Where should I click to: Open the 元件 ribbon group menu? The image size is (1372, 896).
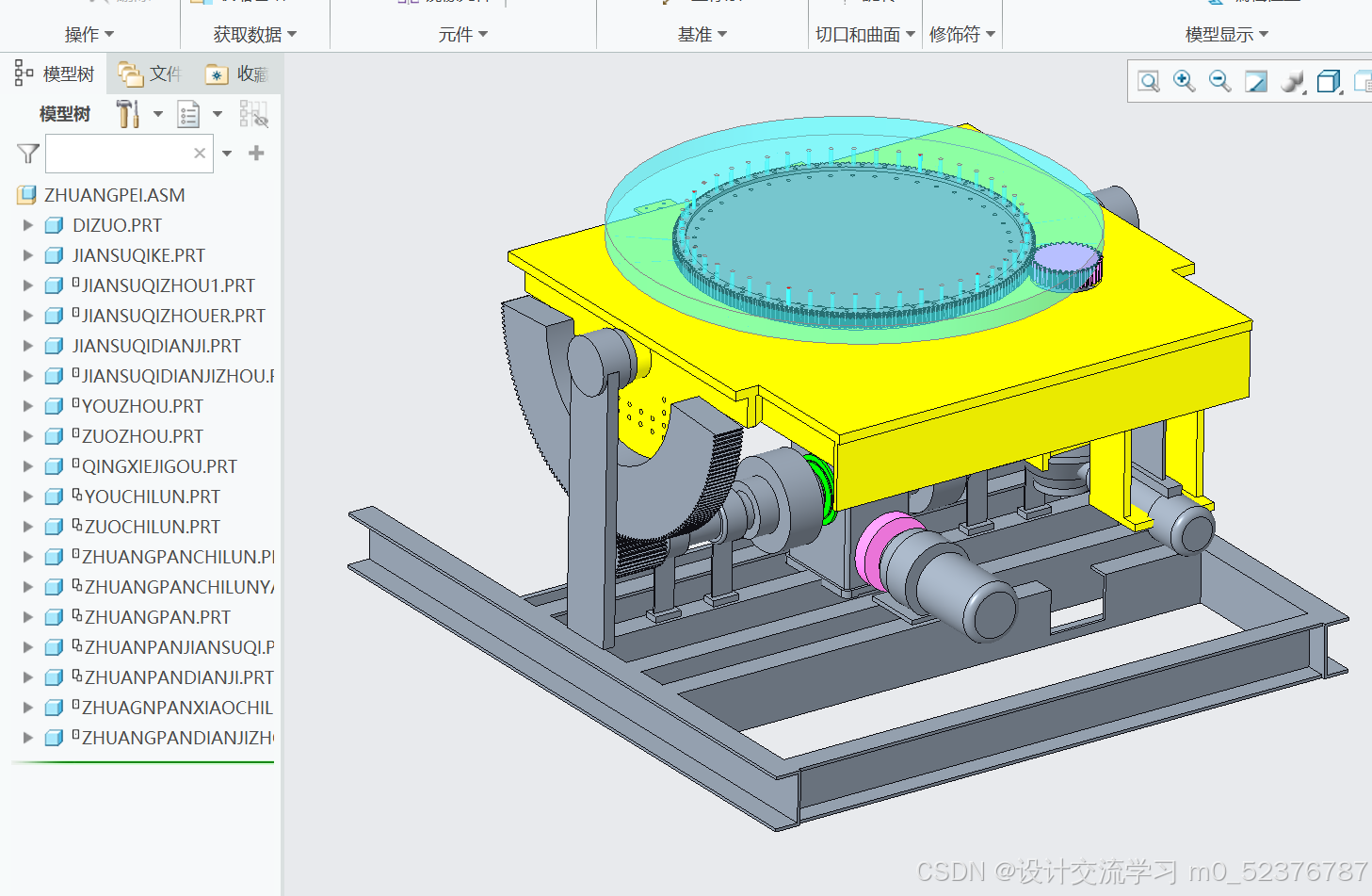click(x=463, y=35)
